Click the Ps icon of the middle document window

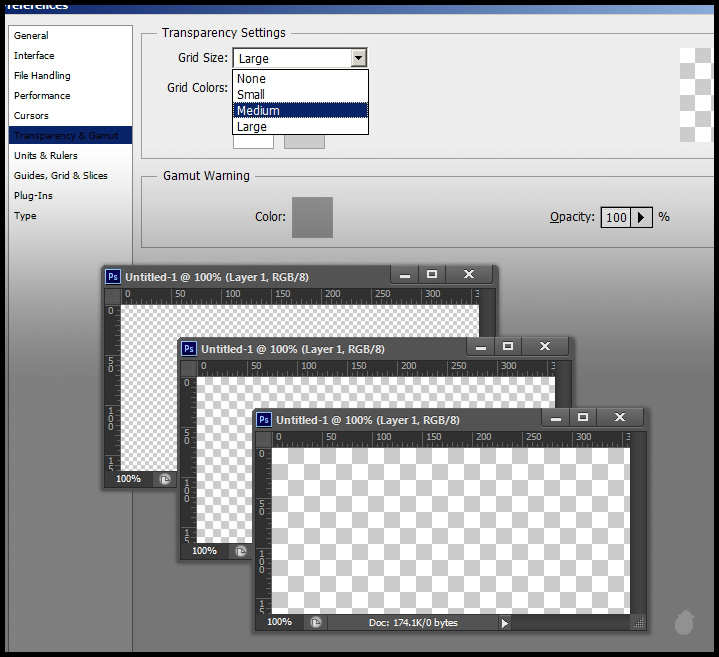coord(189,349)
